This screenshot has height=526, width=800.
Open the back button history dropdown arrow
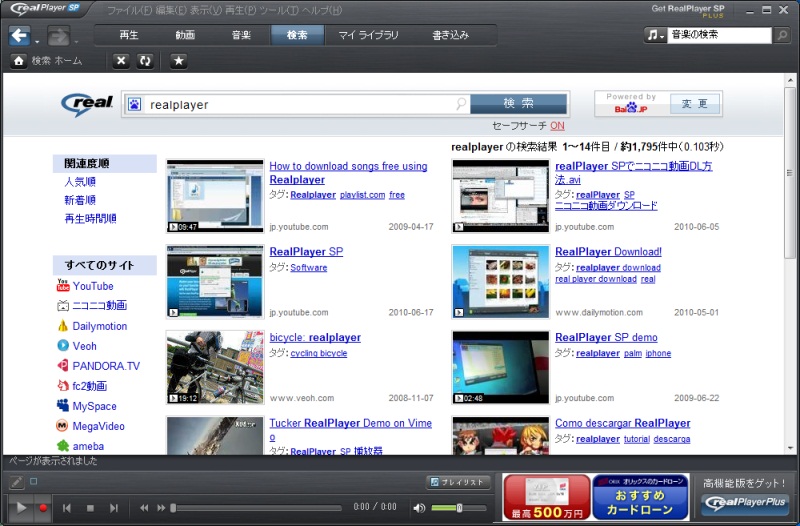(x=37, y=41)
